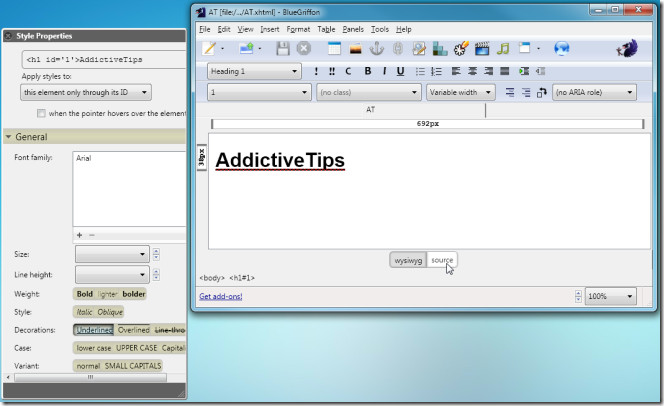
Task: Save the document with floppy disk icon
Action: [283, 49]
